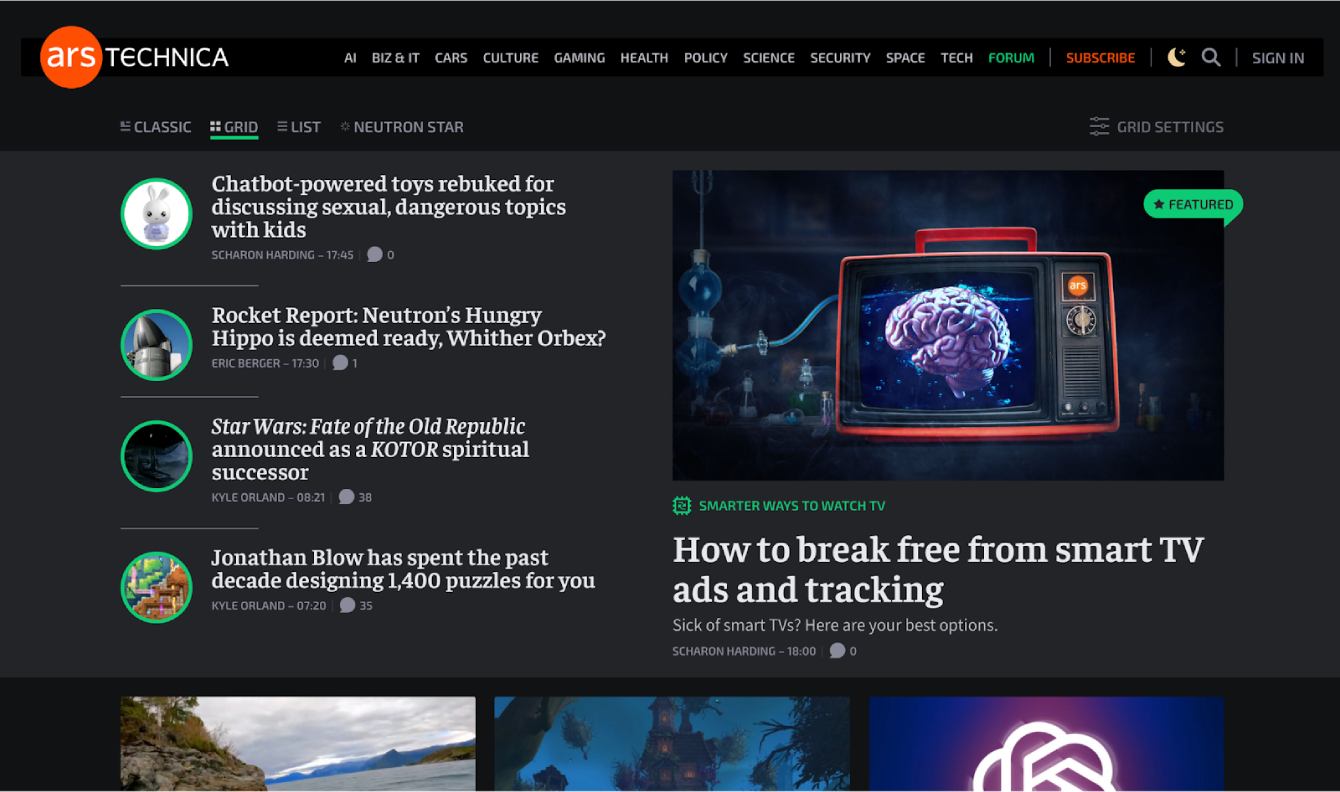The width and height of the screenshot is (1340, 792).
Task: Click the brain television featured image
Action: point(947,325)
